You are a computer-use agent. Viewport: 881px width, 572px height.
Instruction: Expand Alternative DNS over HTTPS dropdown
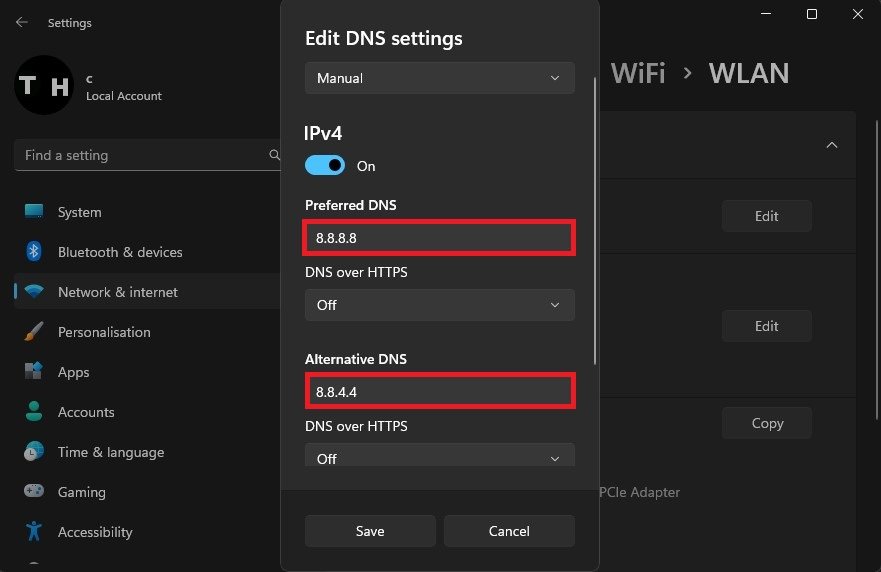click(x=439, y=458)
